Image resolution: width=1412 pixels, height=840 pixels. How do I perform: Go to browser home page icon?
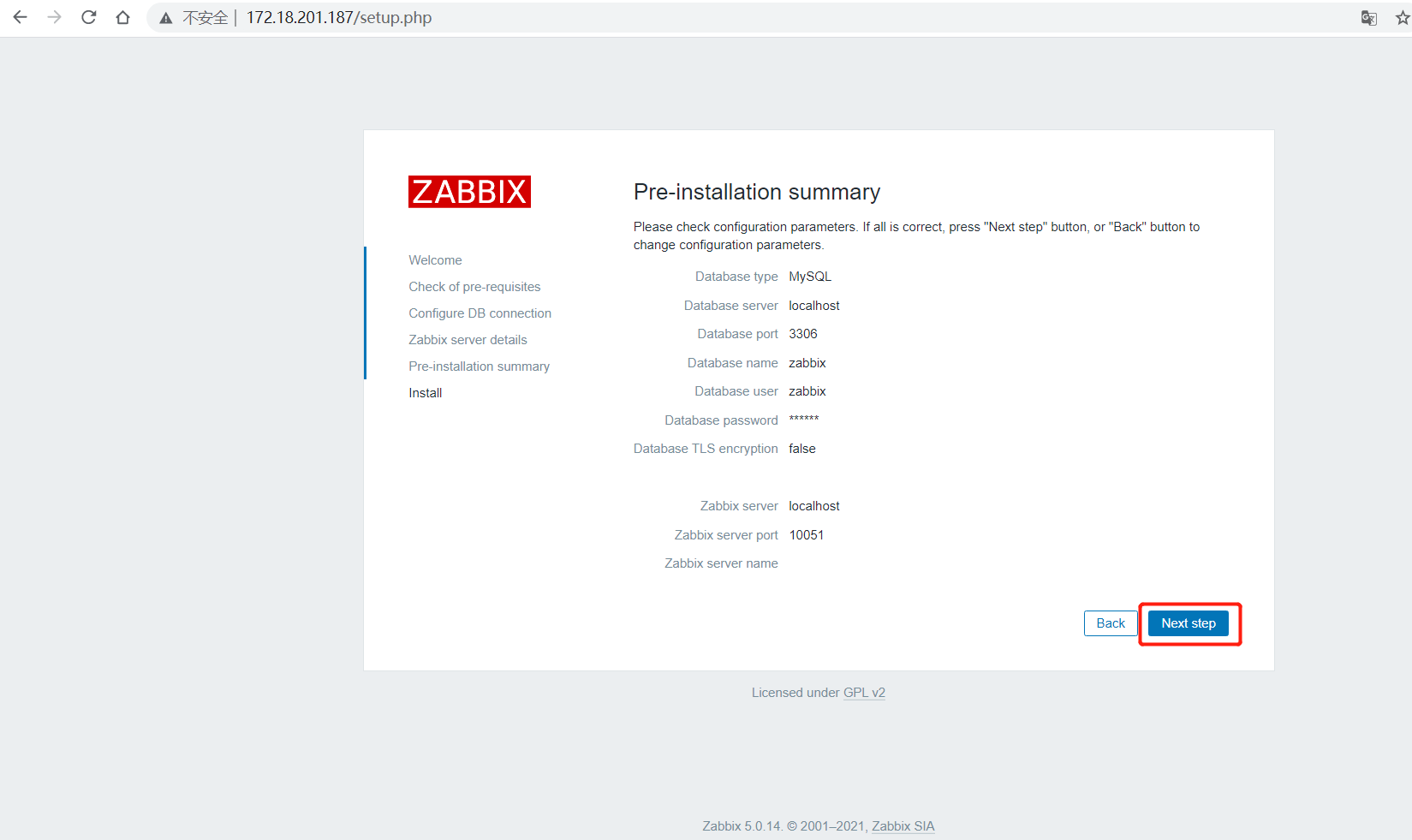(123, 17)
